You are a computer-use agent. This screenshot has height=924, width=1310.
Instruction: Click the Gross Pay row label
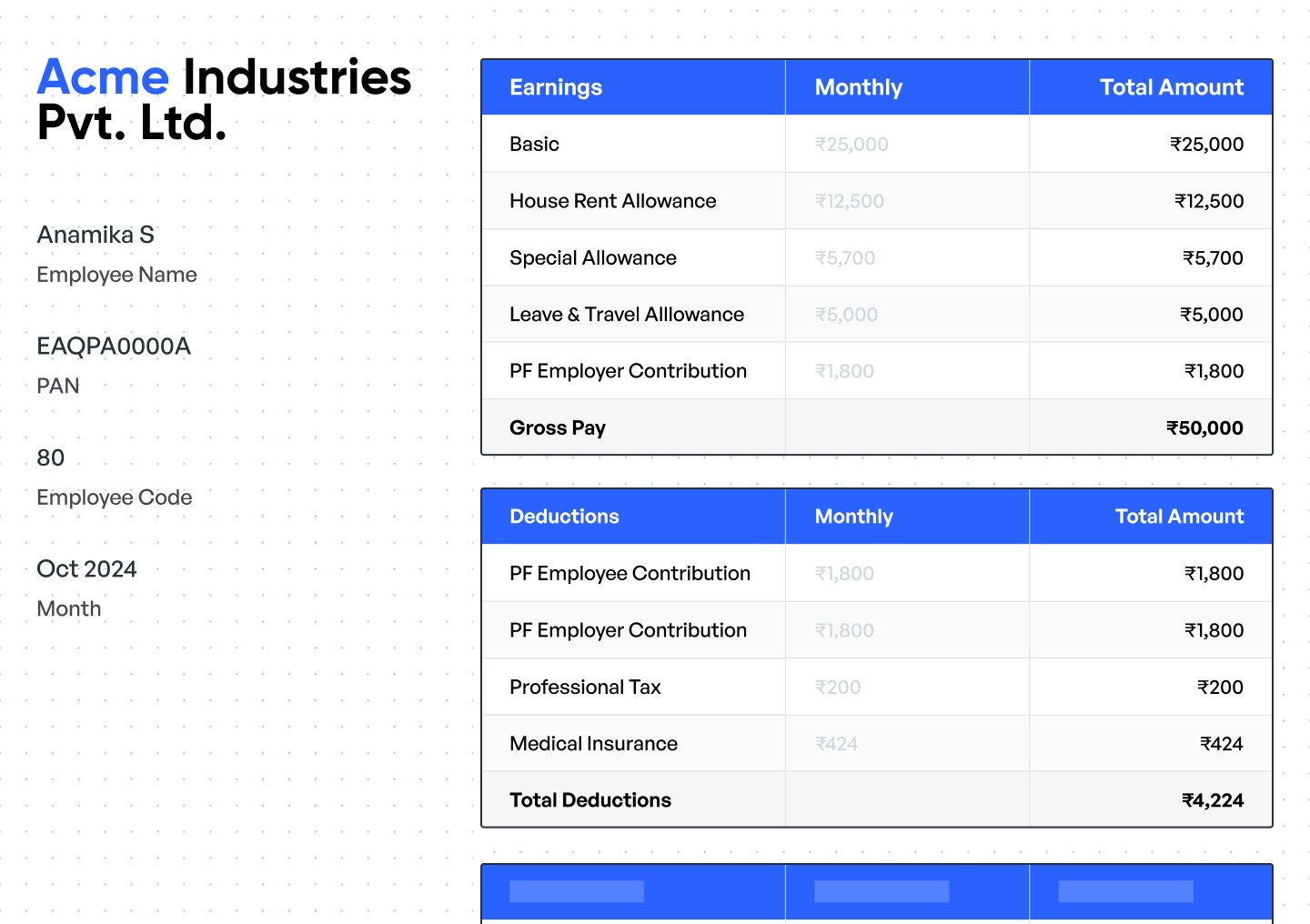coord(558,428)
